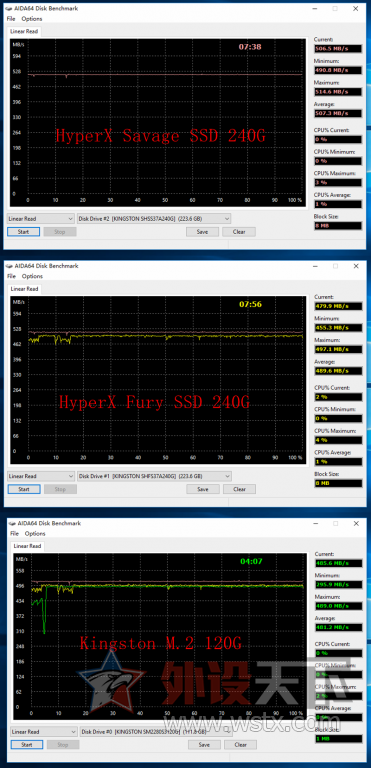This screenshot has height=768, width=371.
Task: Click Stop in the Disk Drive #0 window
Action: point(63,744)
